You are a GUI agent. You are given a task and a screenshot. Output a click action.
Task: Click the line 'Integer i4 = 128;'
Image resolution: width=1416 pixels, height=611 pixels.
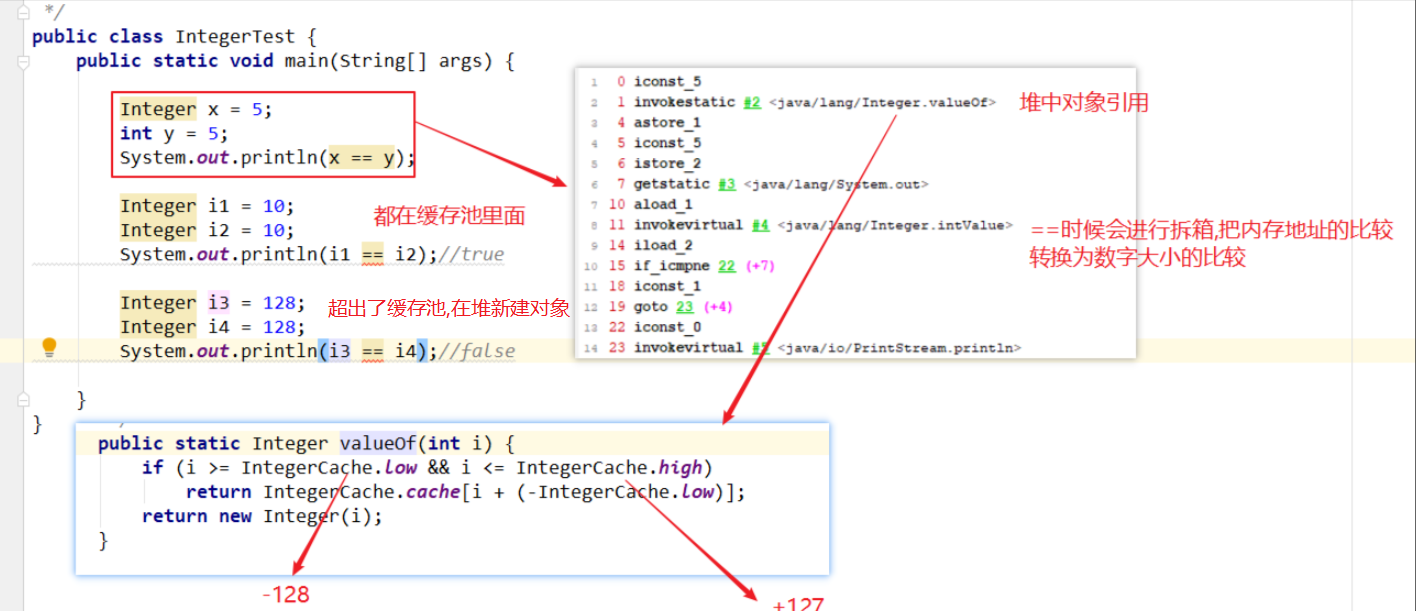coord(212,327)
